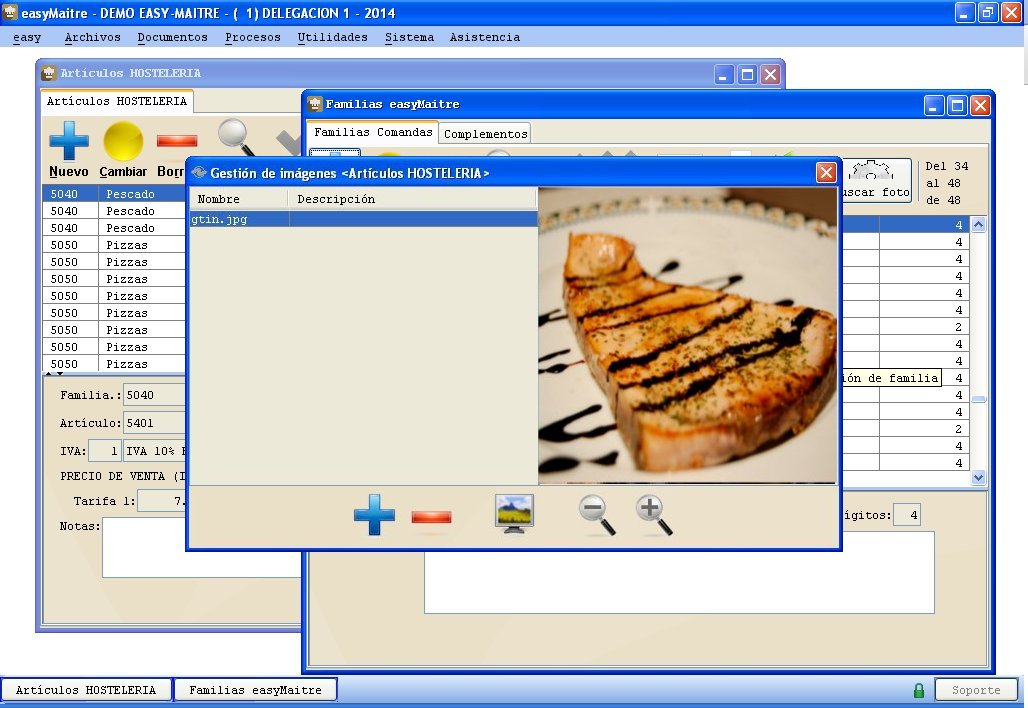Click the families list scroll up arrow
The height and width of the screenshot is (708, 1028).
(978, 226)
